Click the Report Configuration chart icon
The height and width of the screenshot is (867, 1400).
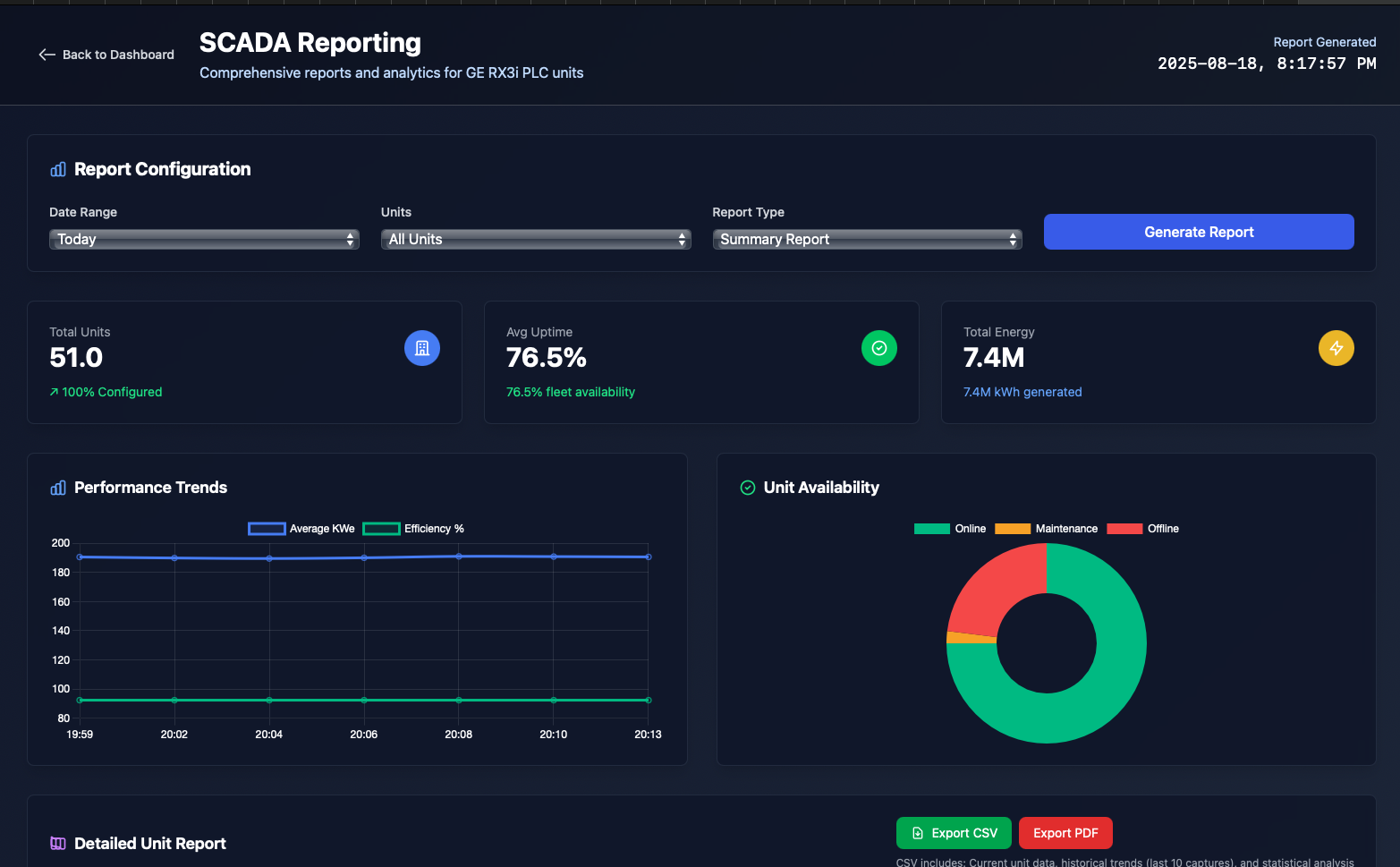tap(58, 169)
